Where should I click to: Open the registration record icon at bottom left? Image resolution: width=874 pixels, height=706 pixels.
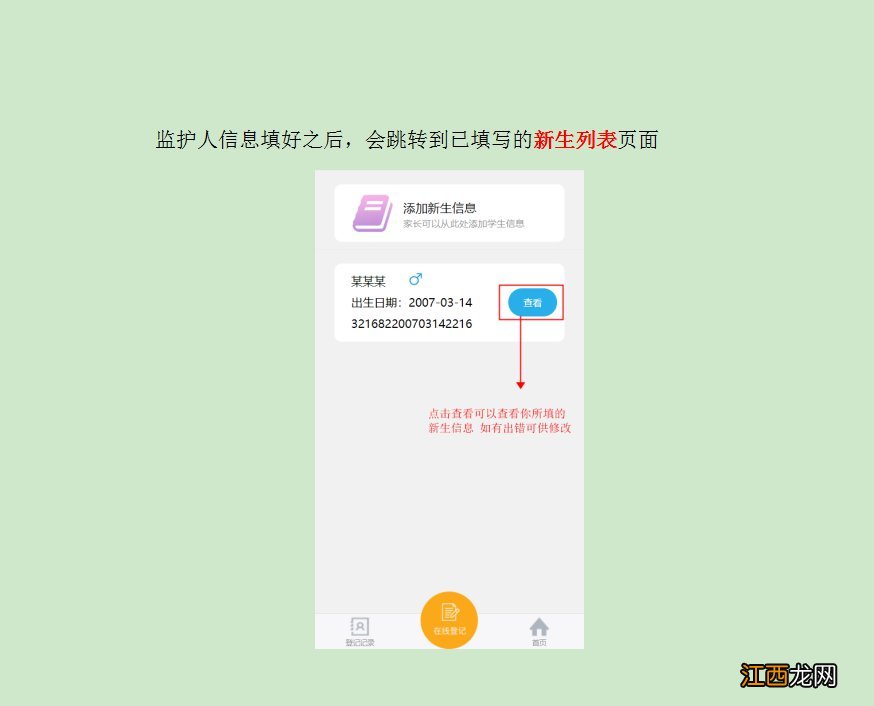[x=360, y=625]
